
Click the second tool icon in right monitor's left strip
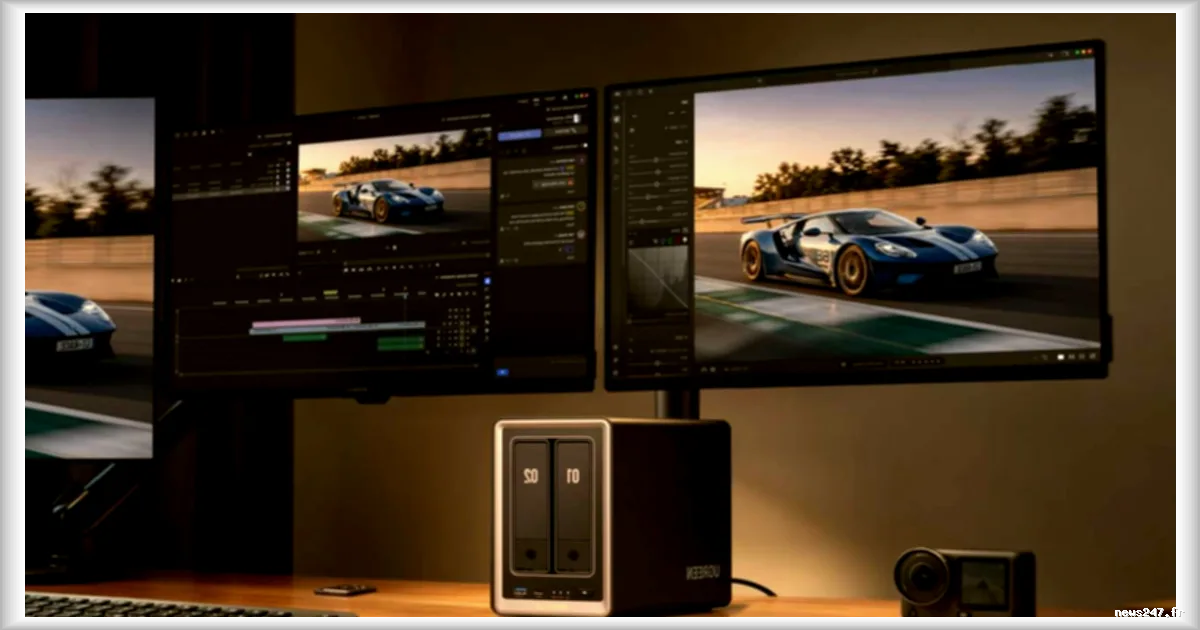click(x=617, y=119)
